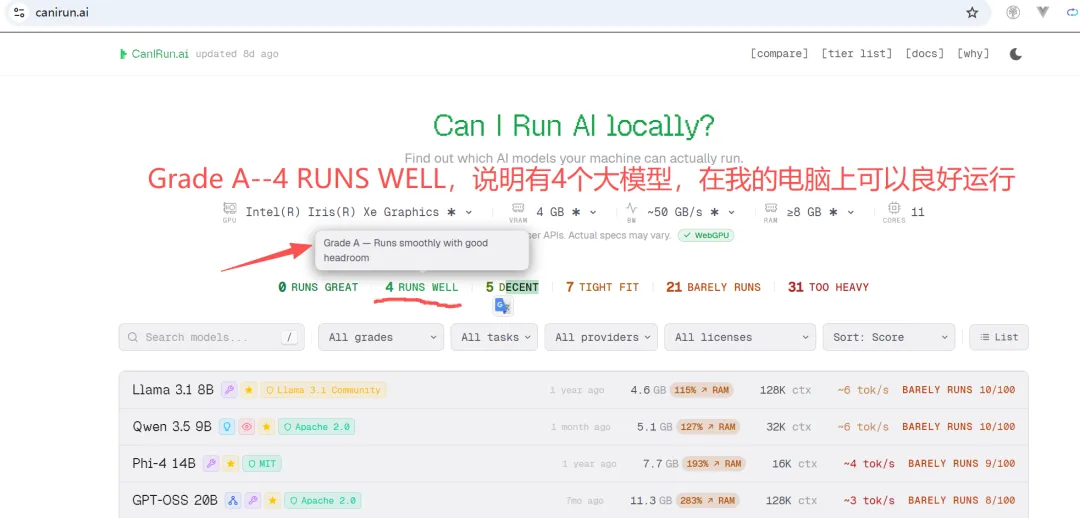Click the branching nodes icon on GPT-OSS 20B

233,500
